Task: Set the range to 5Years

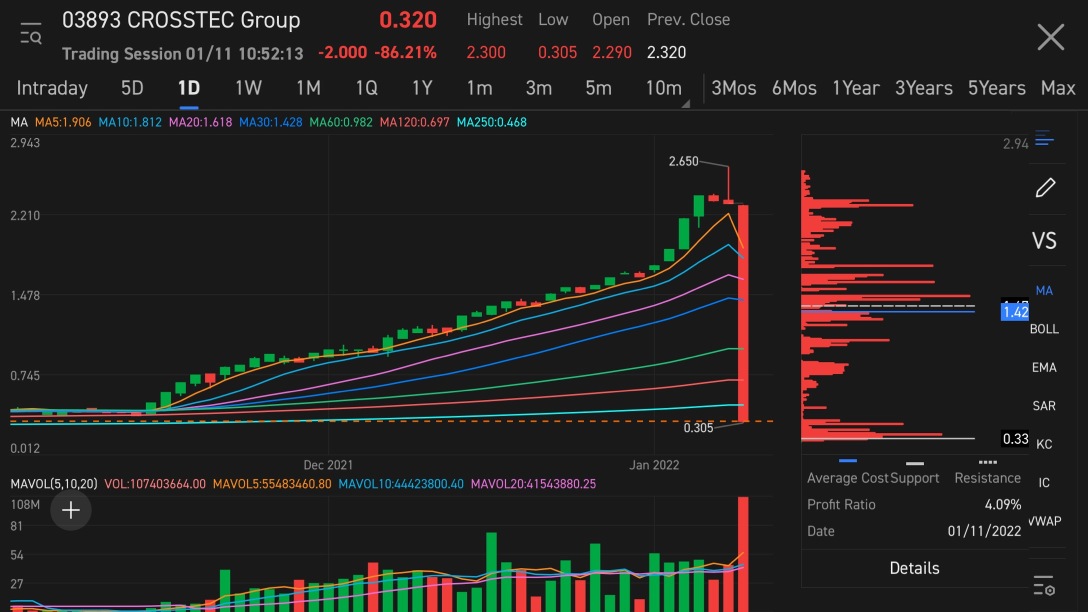Action: click(996, 88)
